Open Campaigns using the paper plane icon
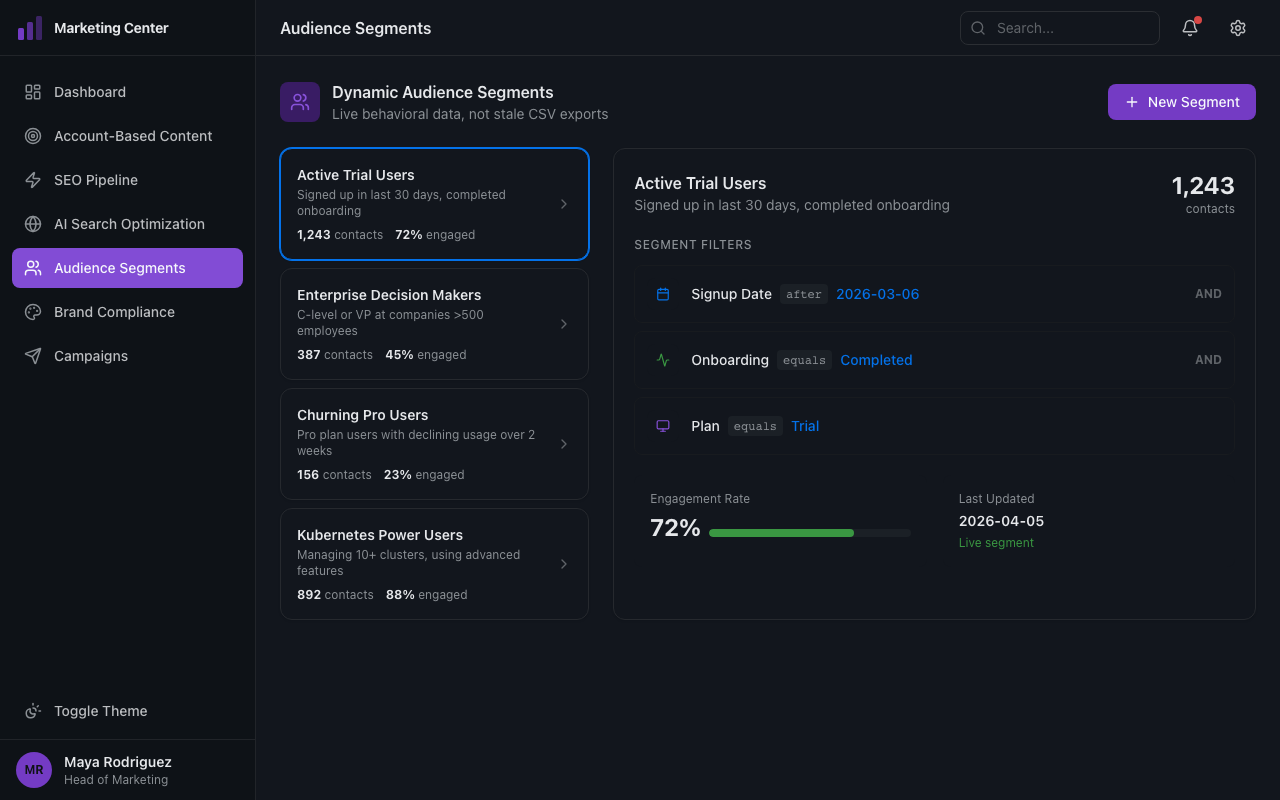The height and width of the screenshot is (800, 1280). [33, 356]
